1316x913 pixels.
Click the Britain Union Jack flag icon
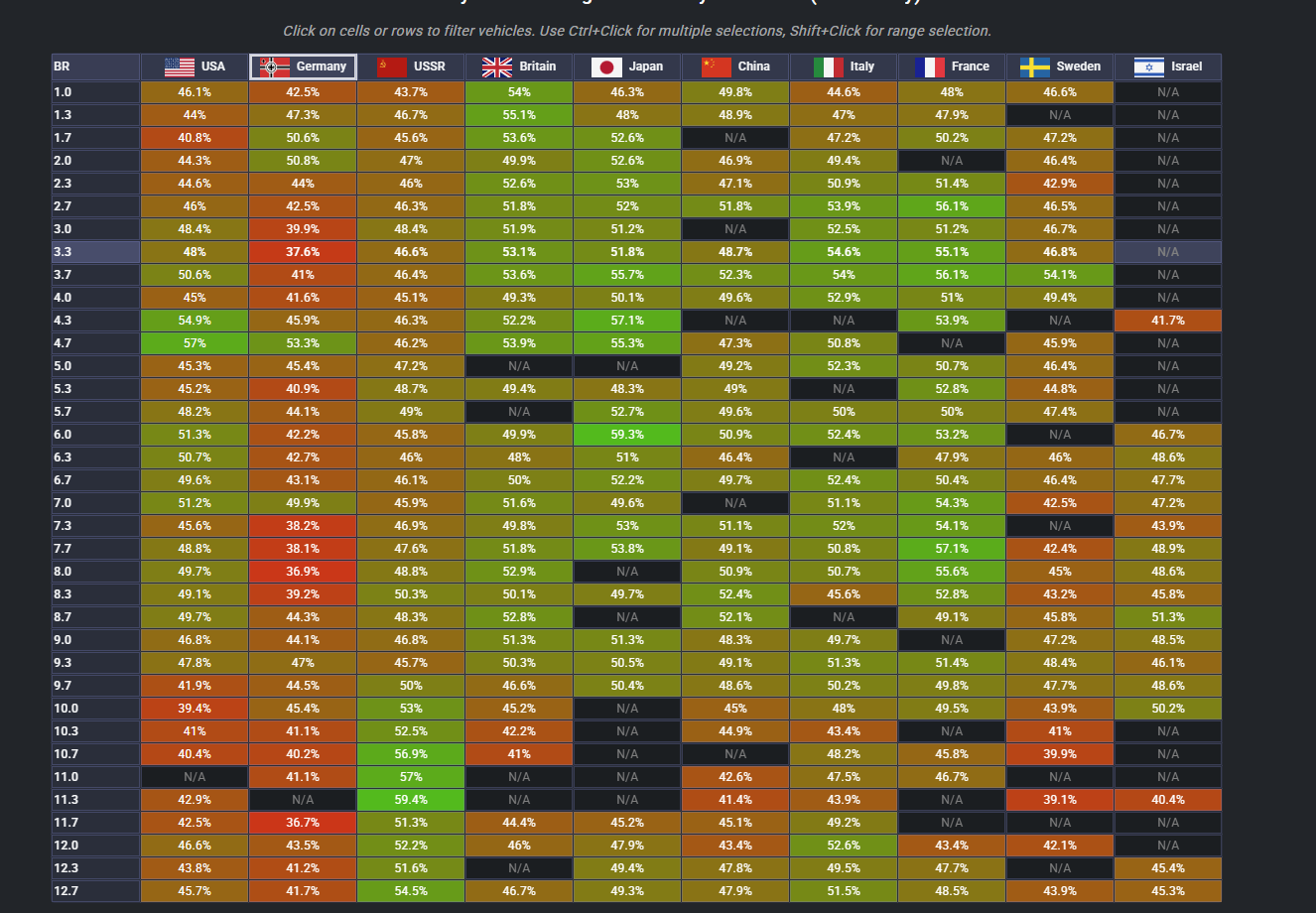(x=496, y=66)
